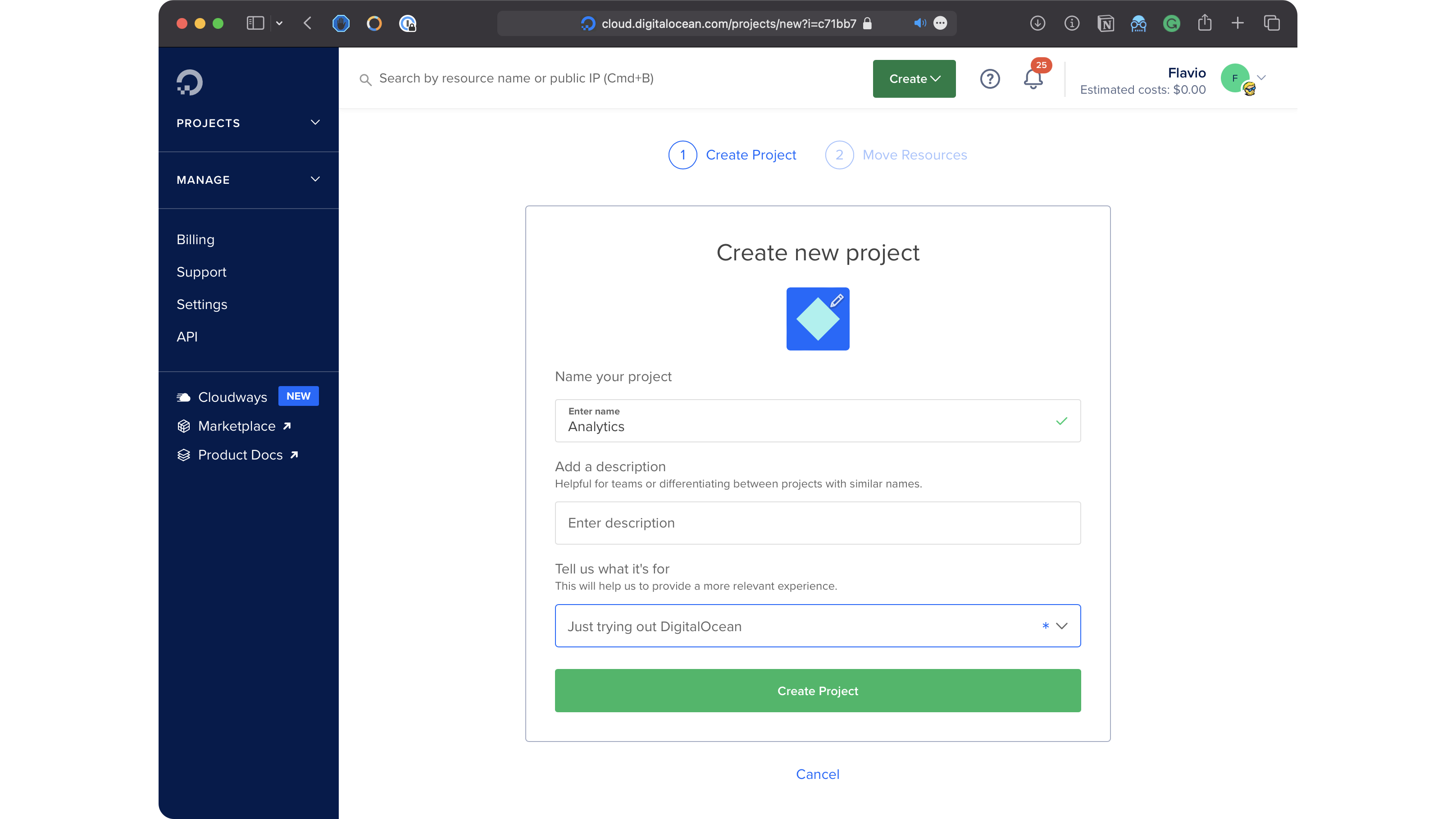
Task: Click the Cancel link
Action: coord(817,774)
